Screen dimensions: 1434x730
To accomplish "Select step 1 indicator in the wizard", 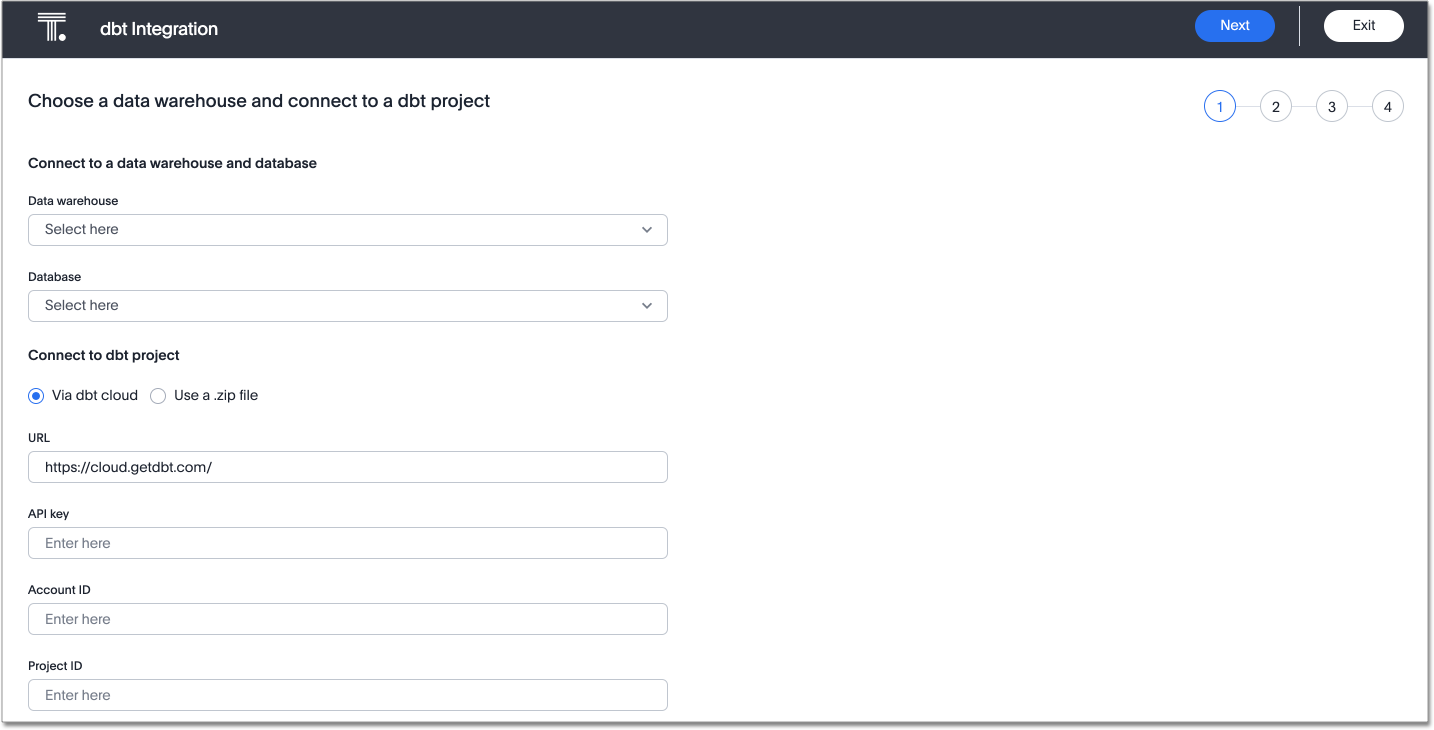I will pyautogui.click(x=1219, y=105).
